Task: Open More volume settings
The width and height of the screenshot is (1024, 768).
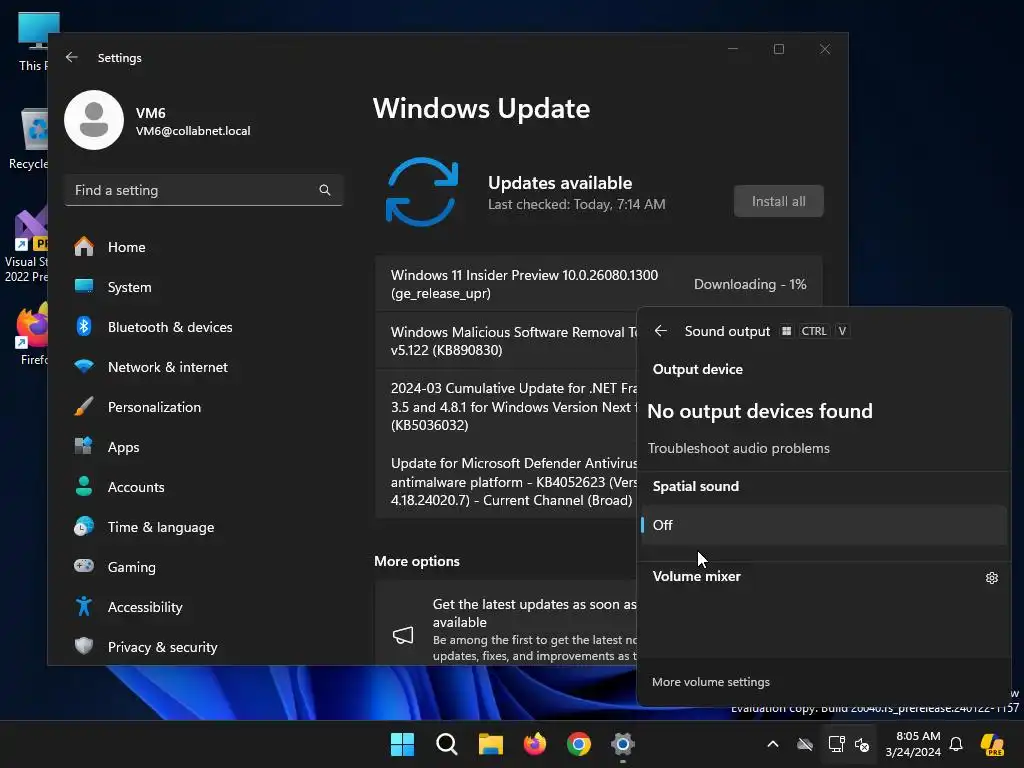Action: pos(711,682)
